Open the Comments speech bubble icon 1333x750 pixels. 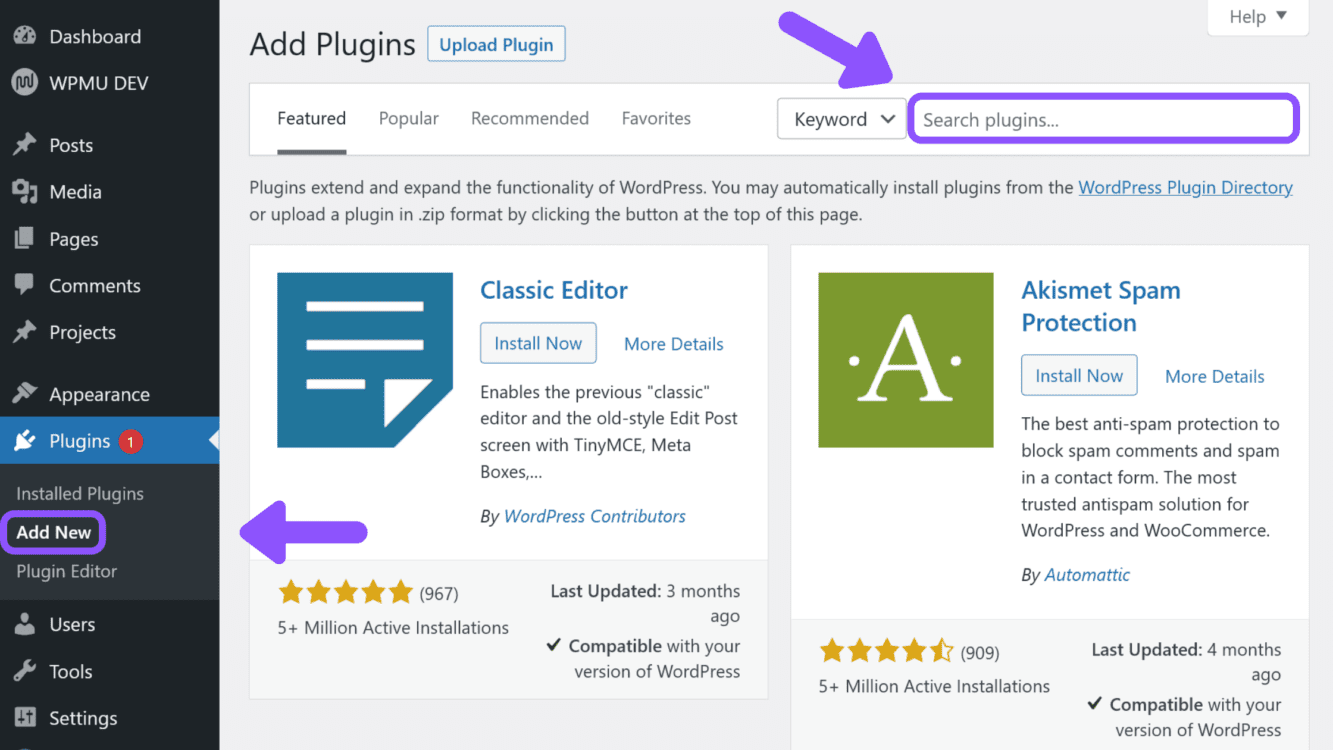25,285
